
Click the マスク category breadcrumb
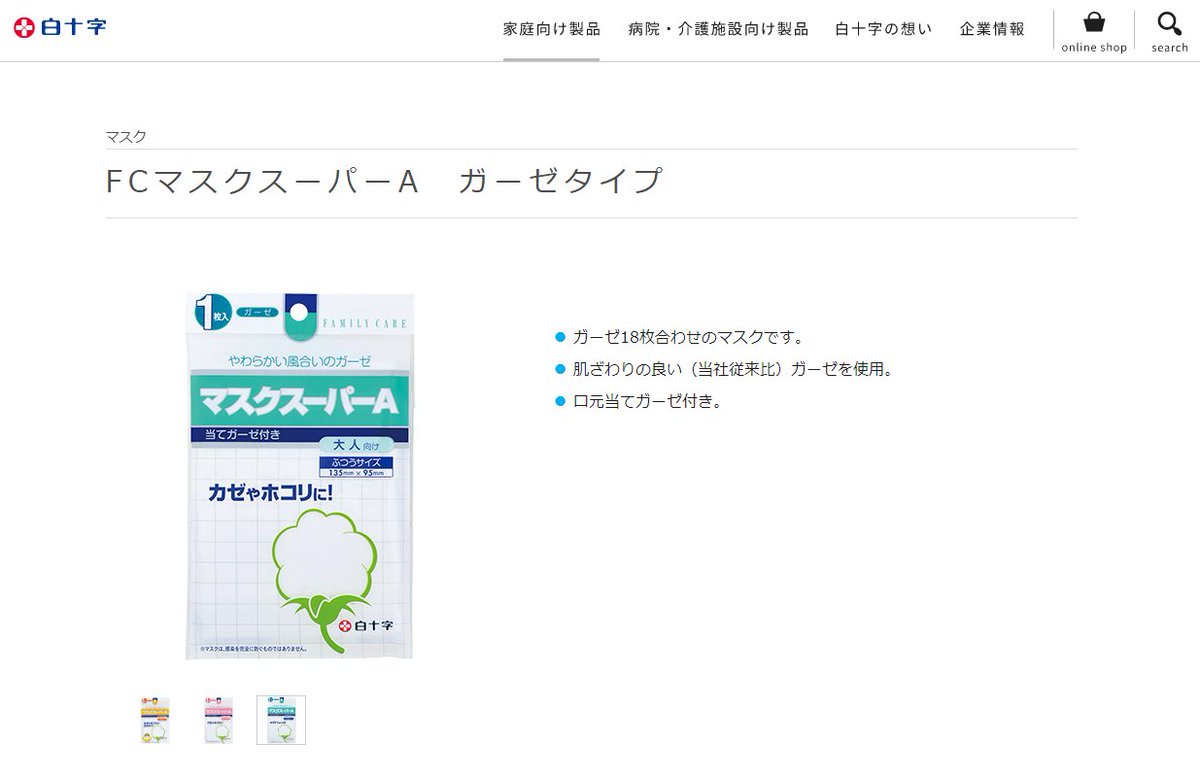[x=126, y=137]
